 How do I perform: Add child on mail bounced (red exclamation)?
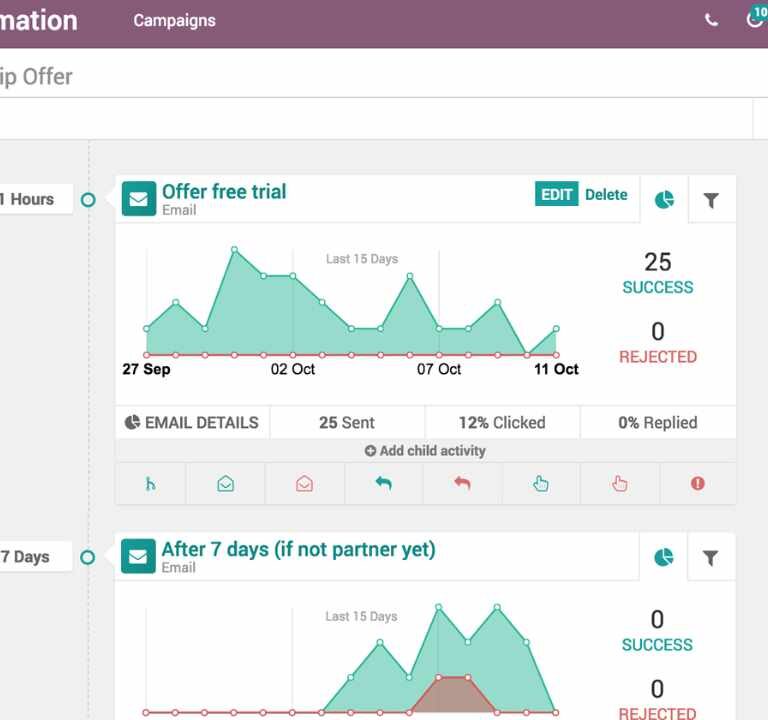(x=697, y=484)
